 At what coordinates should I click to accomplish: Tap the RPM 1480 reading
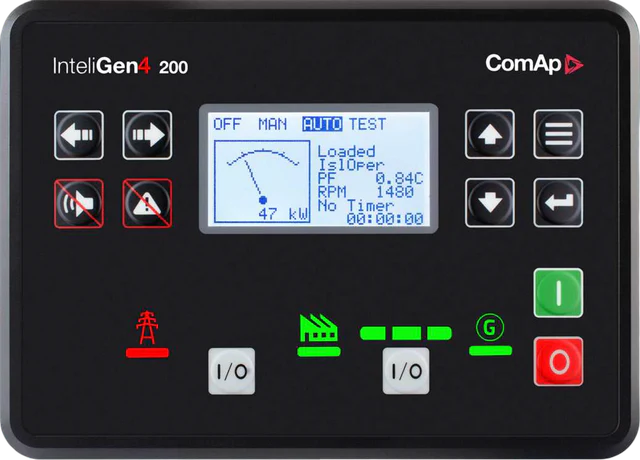point(366,191)
